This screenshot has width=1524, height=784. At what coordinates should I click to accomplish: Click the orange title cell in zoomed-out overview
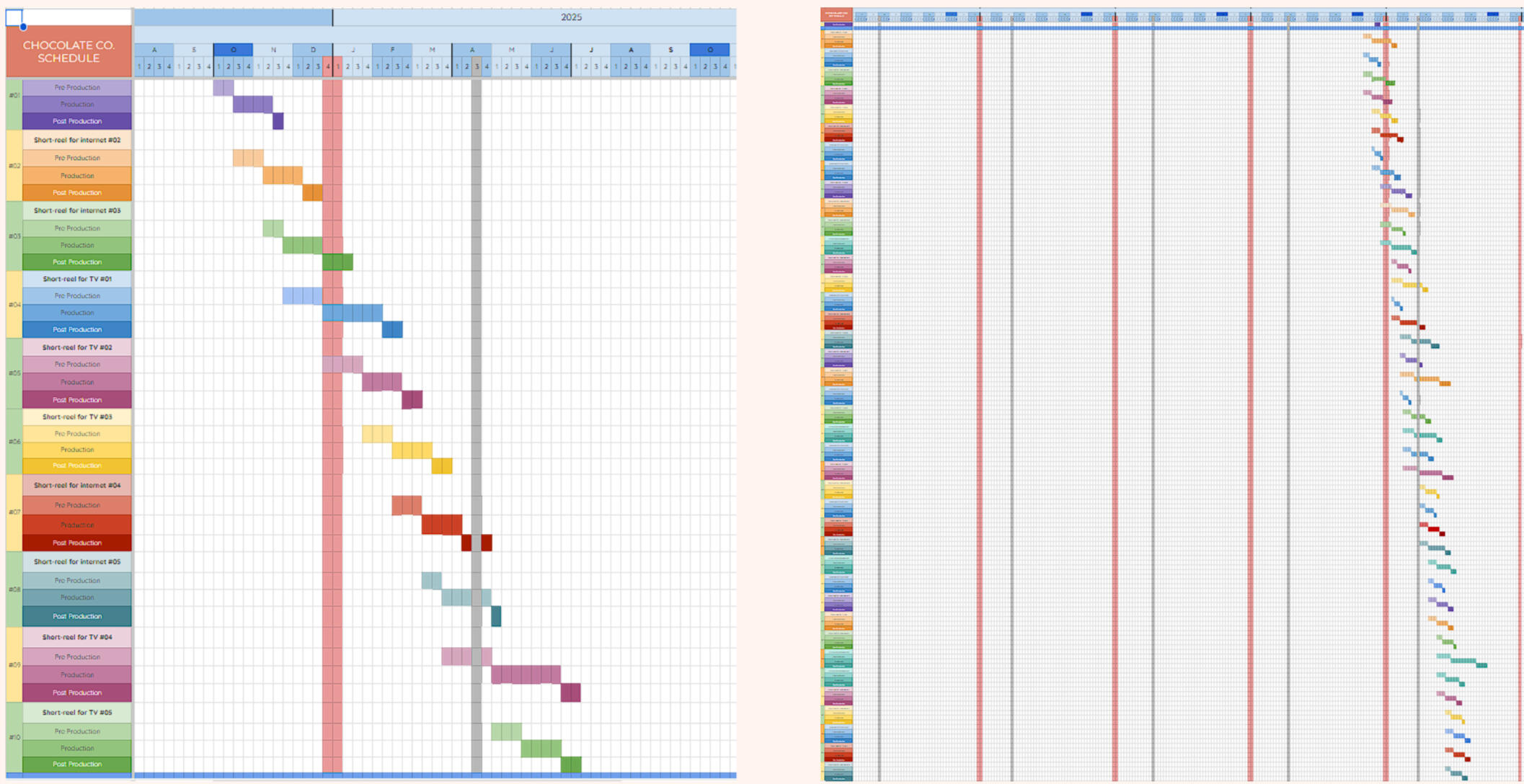[836, 14]
